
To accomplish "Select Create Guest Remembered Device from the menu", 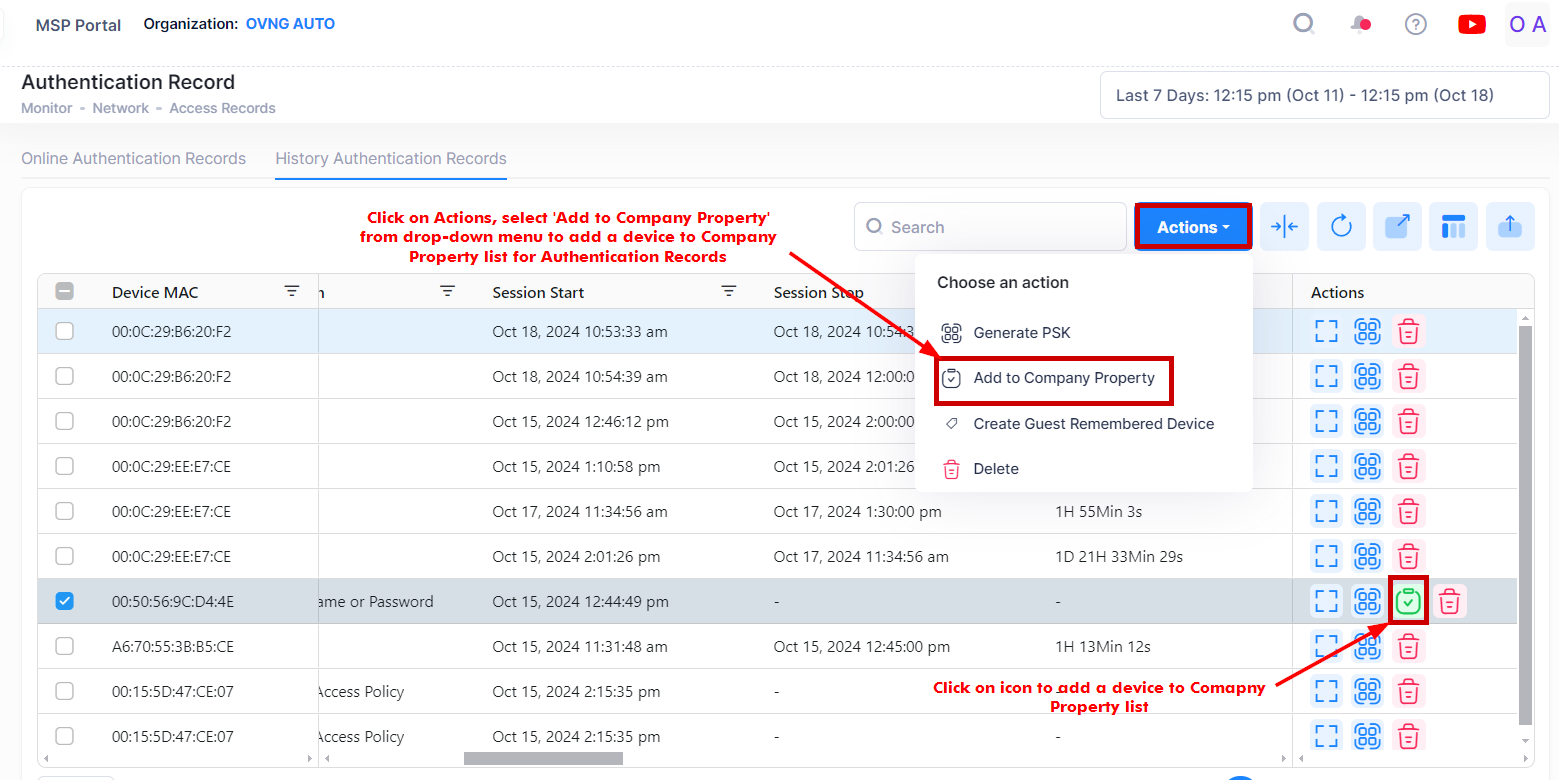I will tap(1094, 423).
